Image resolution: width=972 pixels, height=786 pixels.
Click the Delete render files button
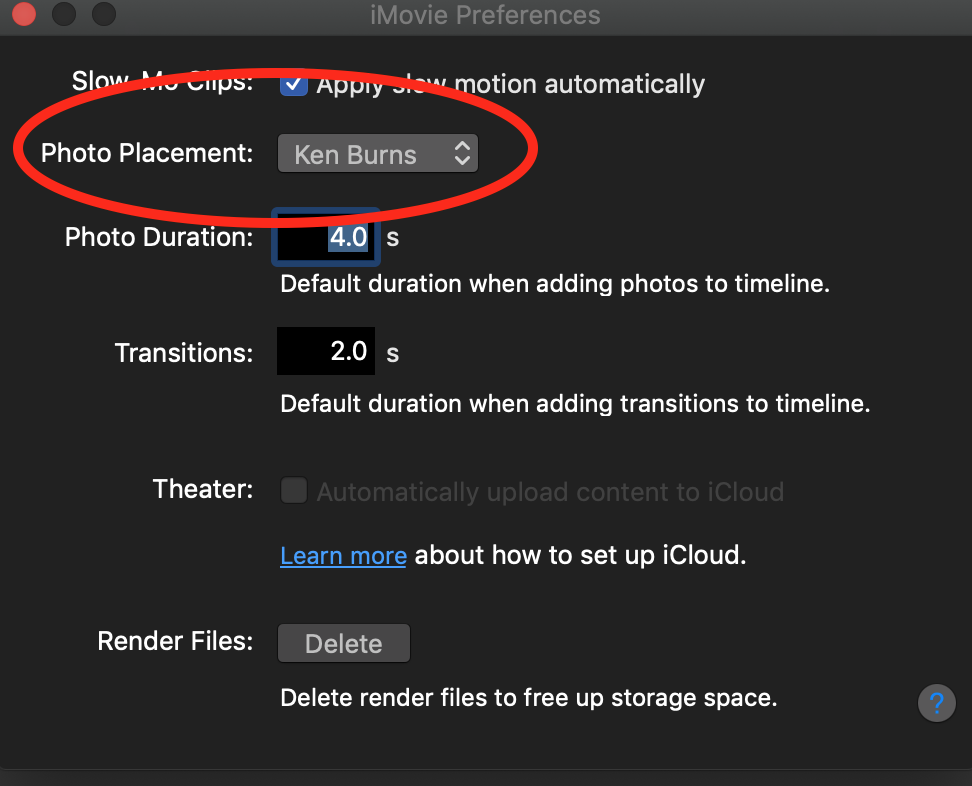[x=343, y=643]
